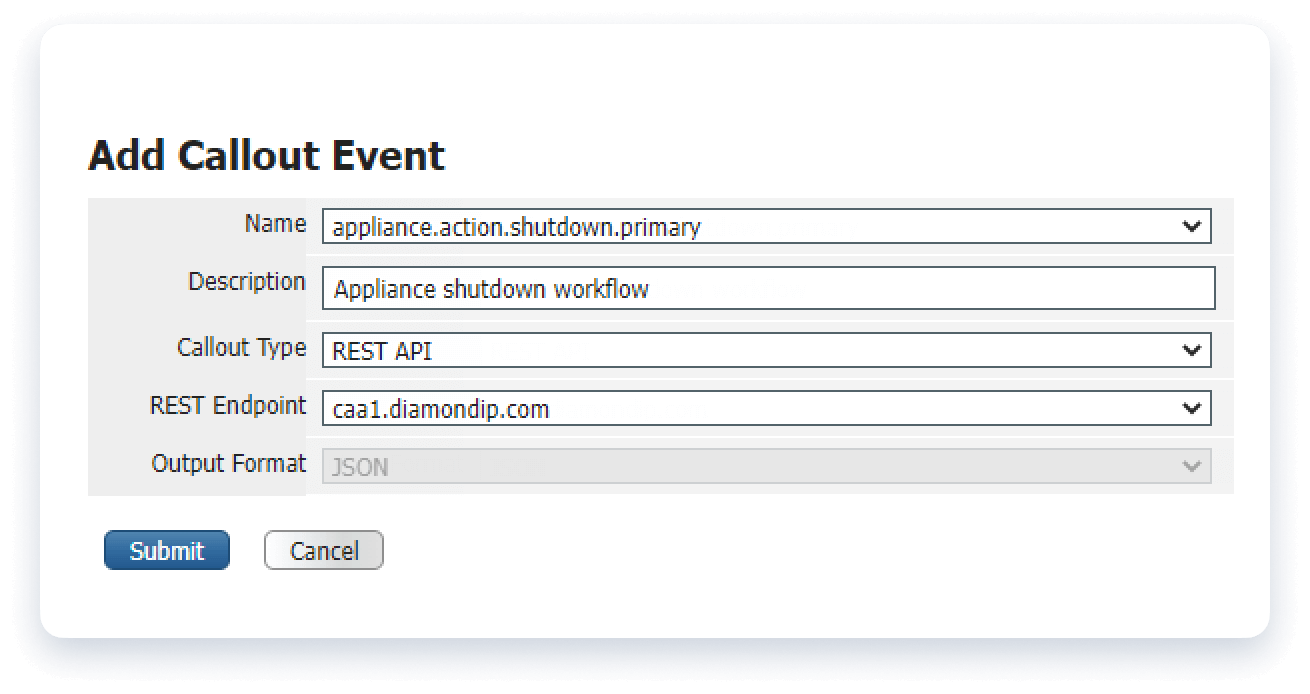Submit the new callout event
The image size is (1310, 694).
[x=166, y=550]
